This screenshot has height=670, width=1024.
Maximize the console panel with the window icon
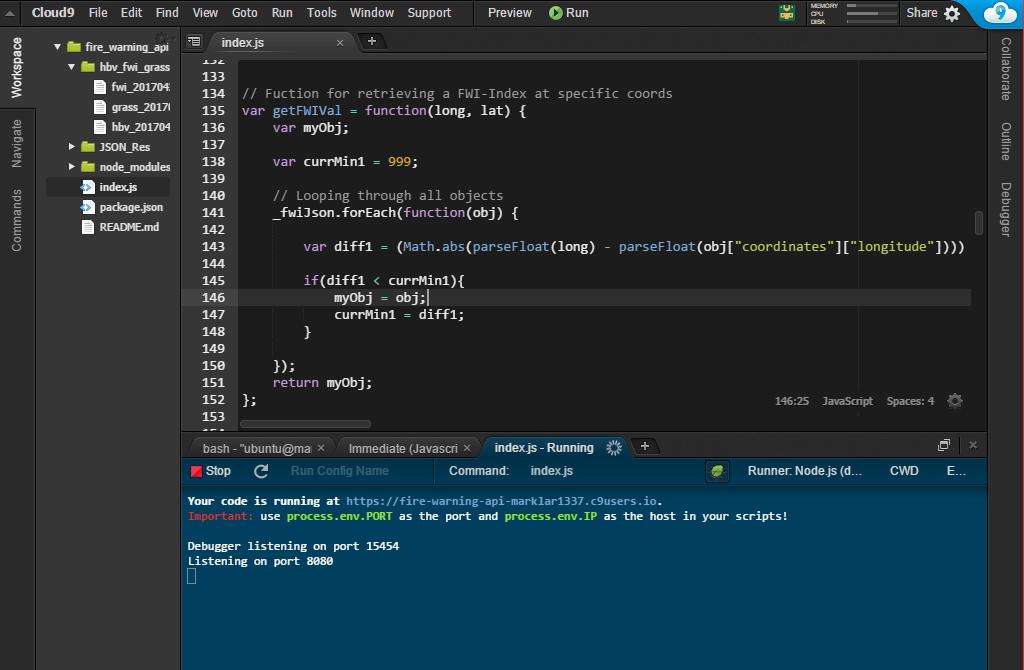pyautogui.click(x=944, y=445)
